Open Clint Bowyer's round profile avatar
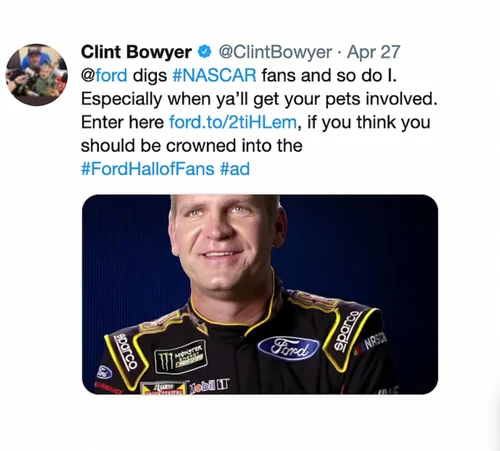Image resolution: width=500 pixels, height=451 pixels. (x=37, y=75)
